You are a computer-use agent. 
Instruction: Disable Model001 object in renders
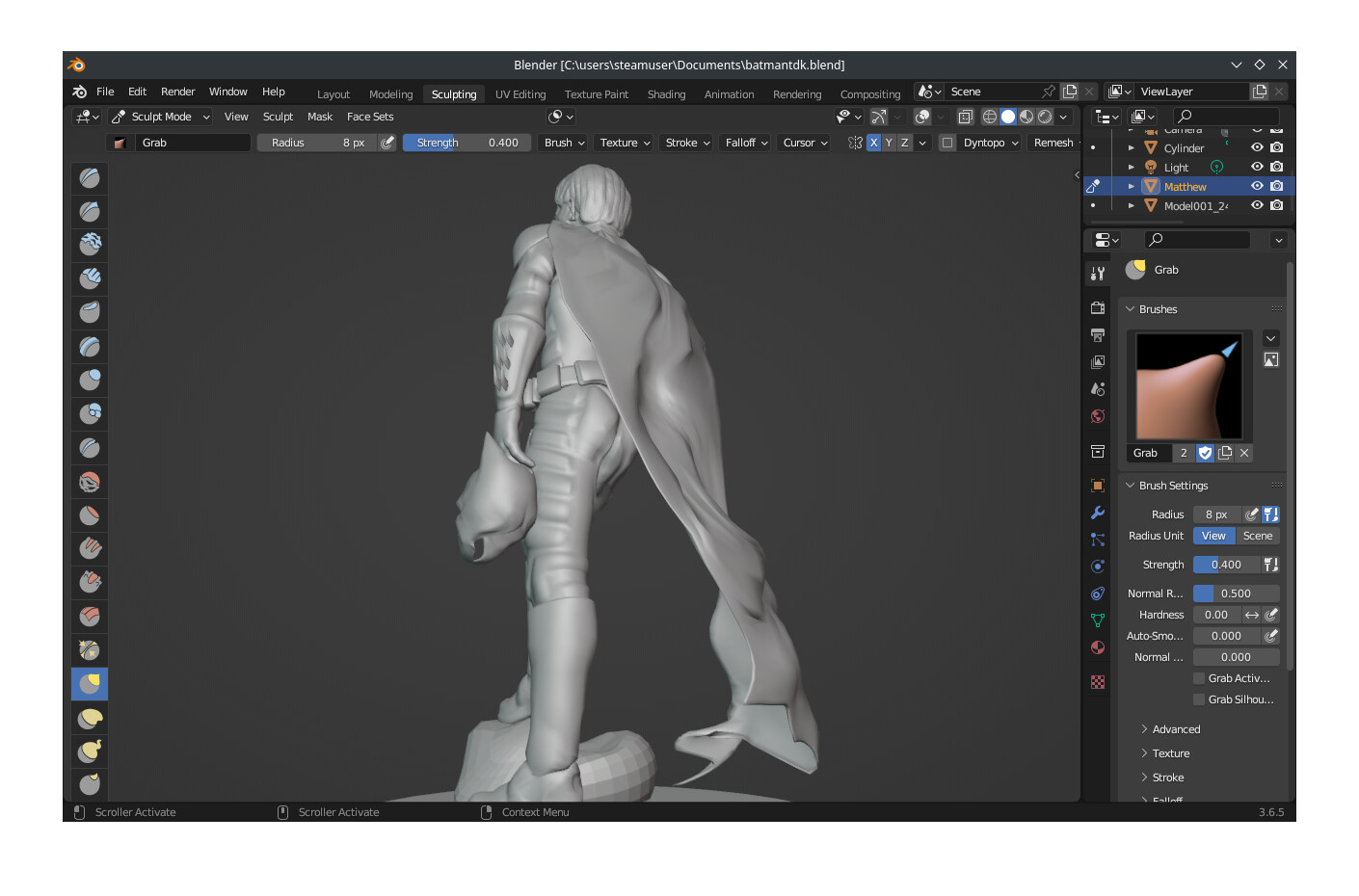tap(1276, 205)
